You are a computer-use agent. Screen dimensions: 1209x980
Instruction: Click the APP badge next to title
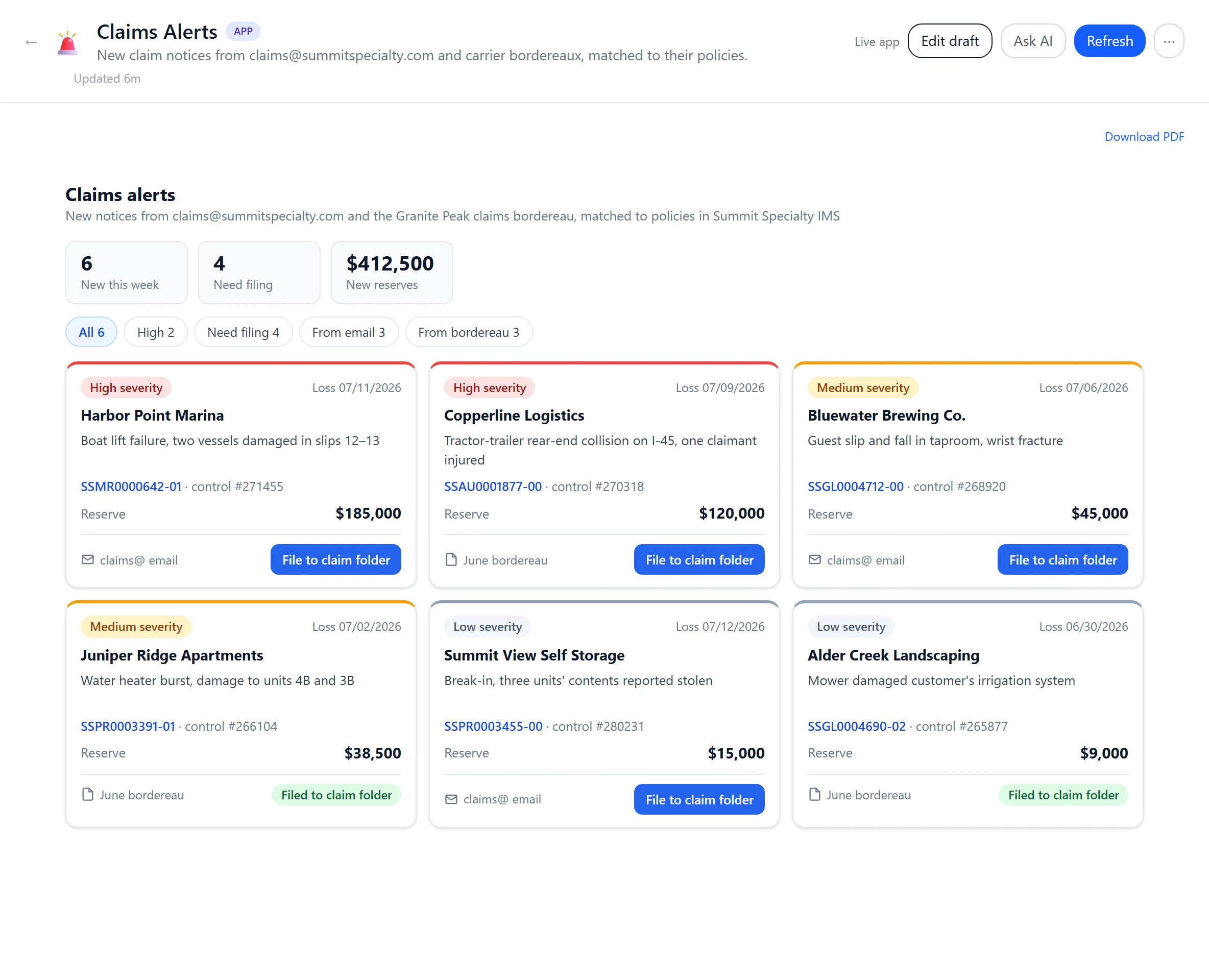[243, 31]
